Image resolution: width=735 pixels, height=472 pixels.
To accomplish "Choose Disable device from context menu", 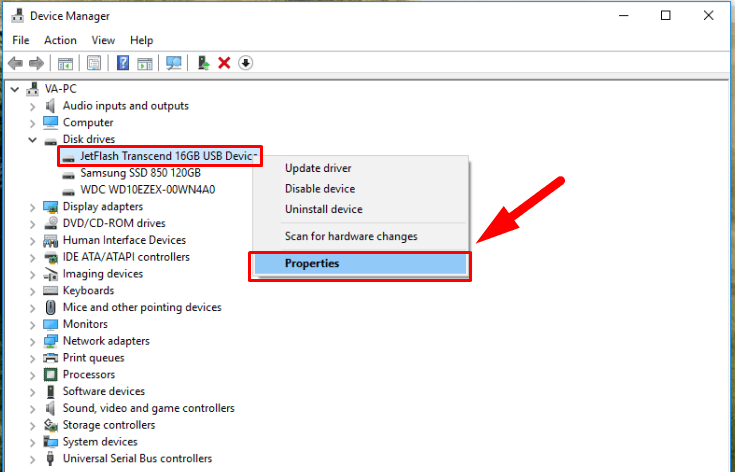I will tap(360, 188).
